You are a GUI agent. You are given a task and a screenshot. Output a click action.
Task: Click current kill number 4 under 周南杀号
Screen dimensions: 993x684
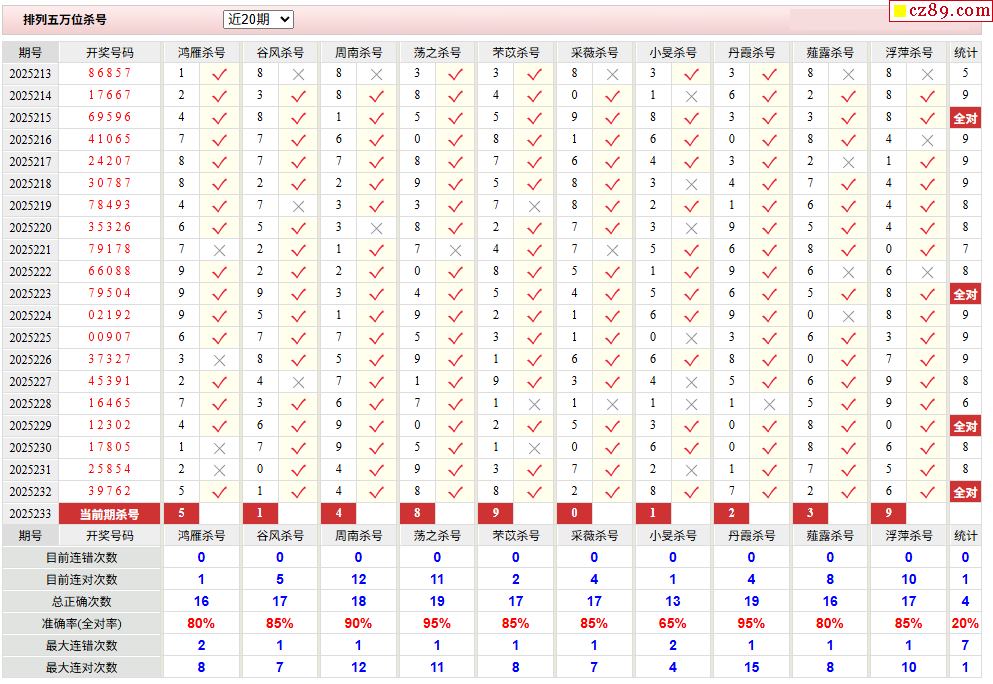tap(338, 513)
